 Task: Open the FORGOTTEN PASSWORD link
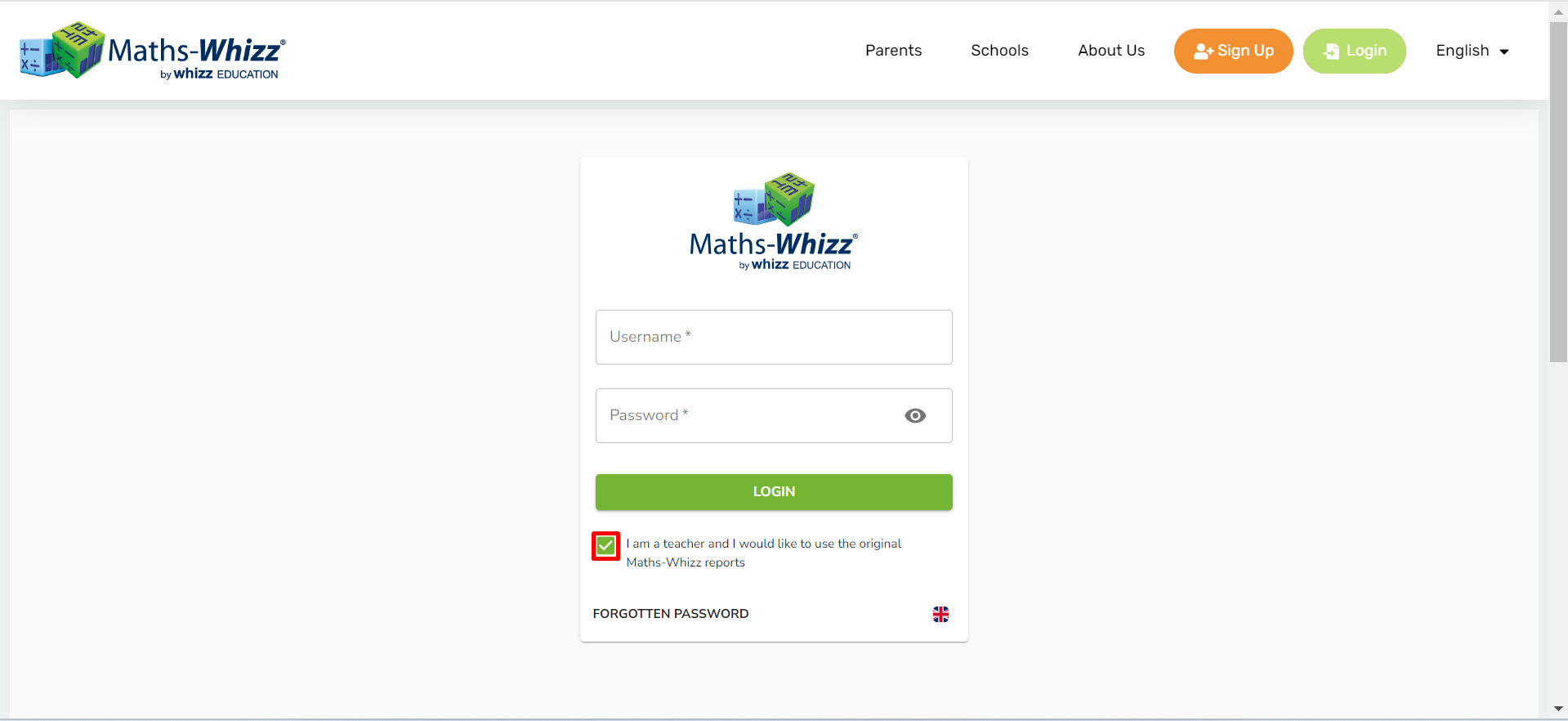point(671,614)
